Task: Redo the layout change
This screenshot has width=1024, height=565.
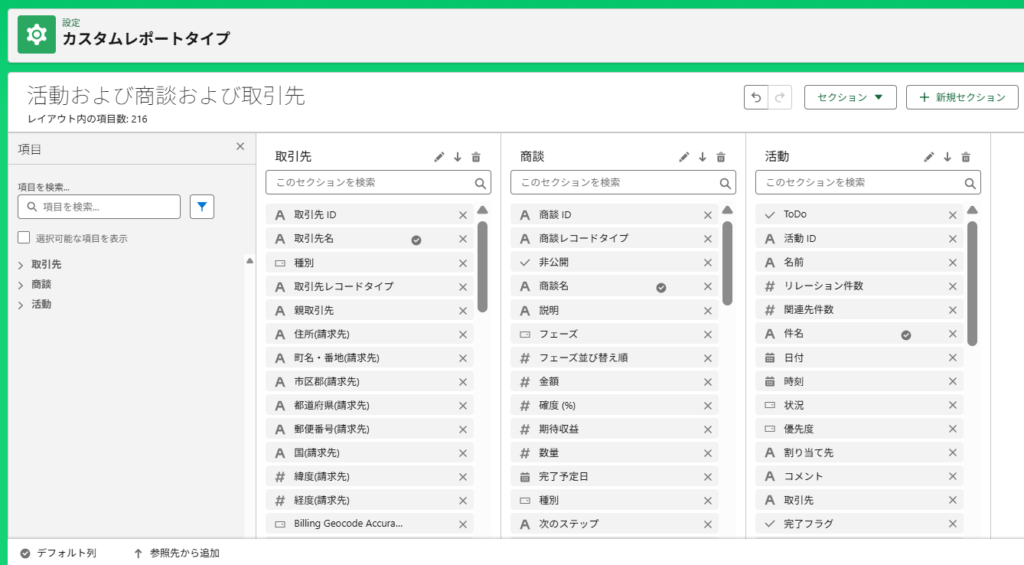Action: click(780, 97)
